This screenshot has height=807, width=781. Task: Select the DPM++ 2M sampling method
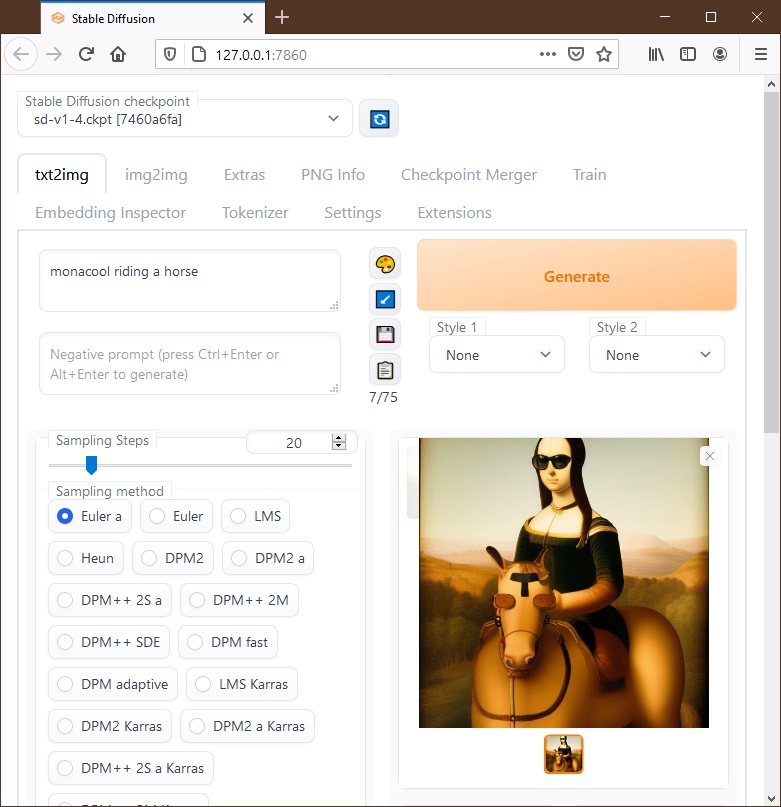click(x=239, y=600)
